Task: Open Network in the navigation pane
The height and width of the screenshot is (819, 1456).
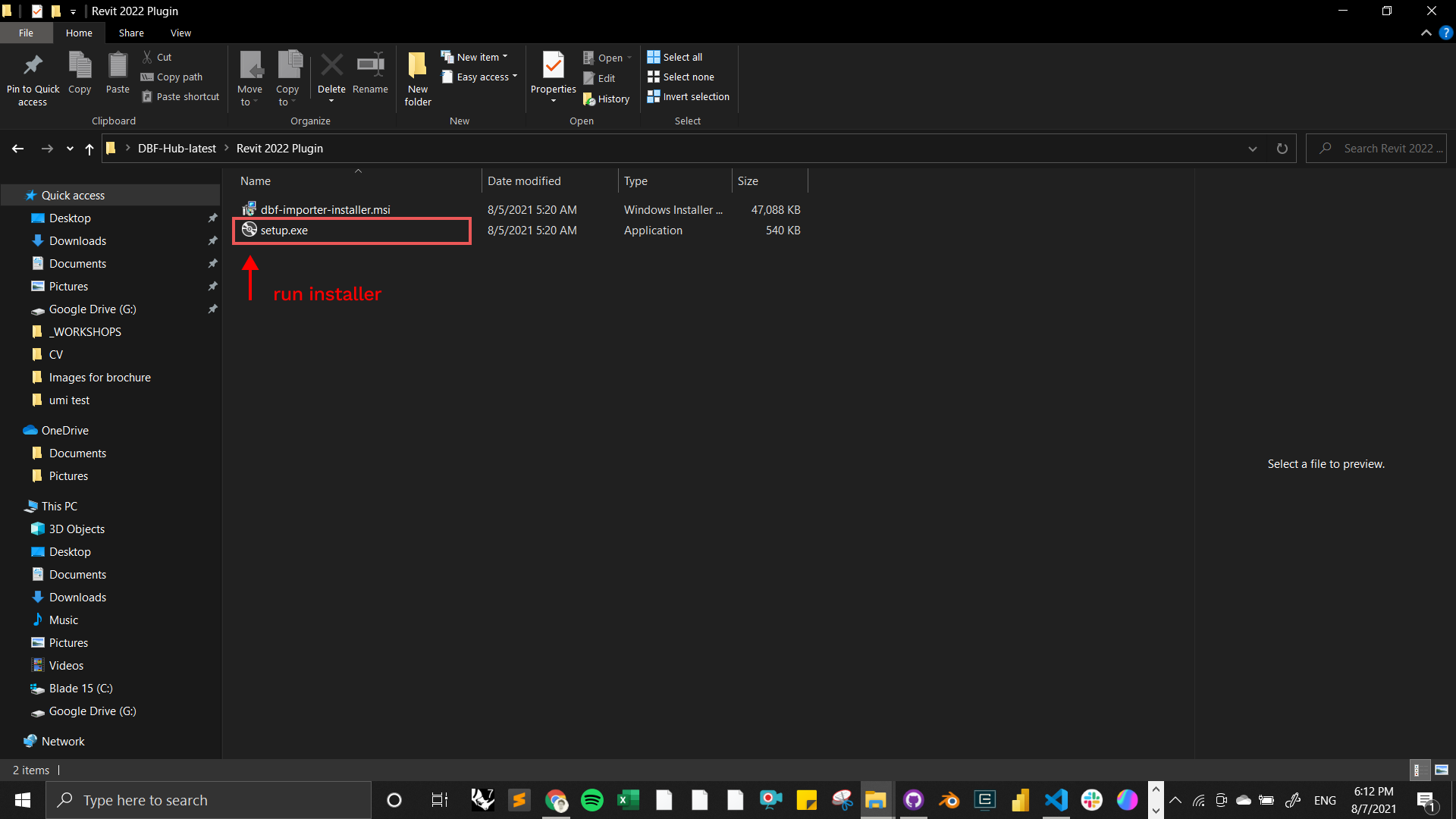Action: (x=63, y=741)
